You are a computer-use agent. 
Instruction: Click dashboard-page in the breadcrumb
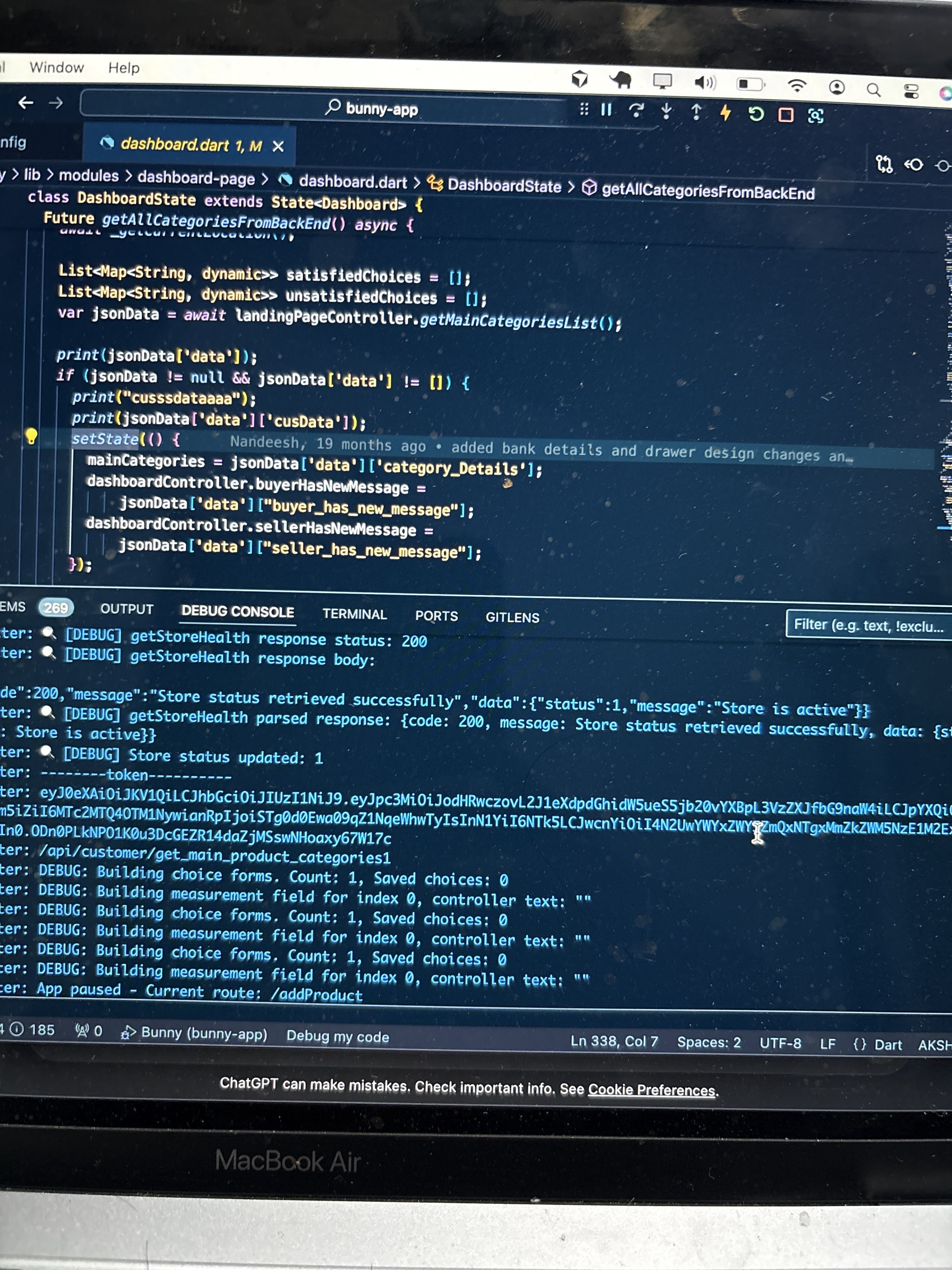(x=196, y=178)
